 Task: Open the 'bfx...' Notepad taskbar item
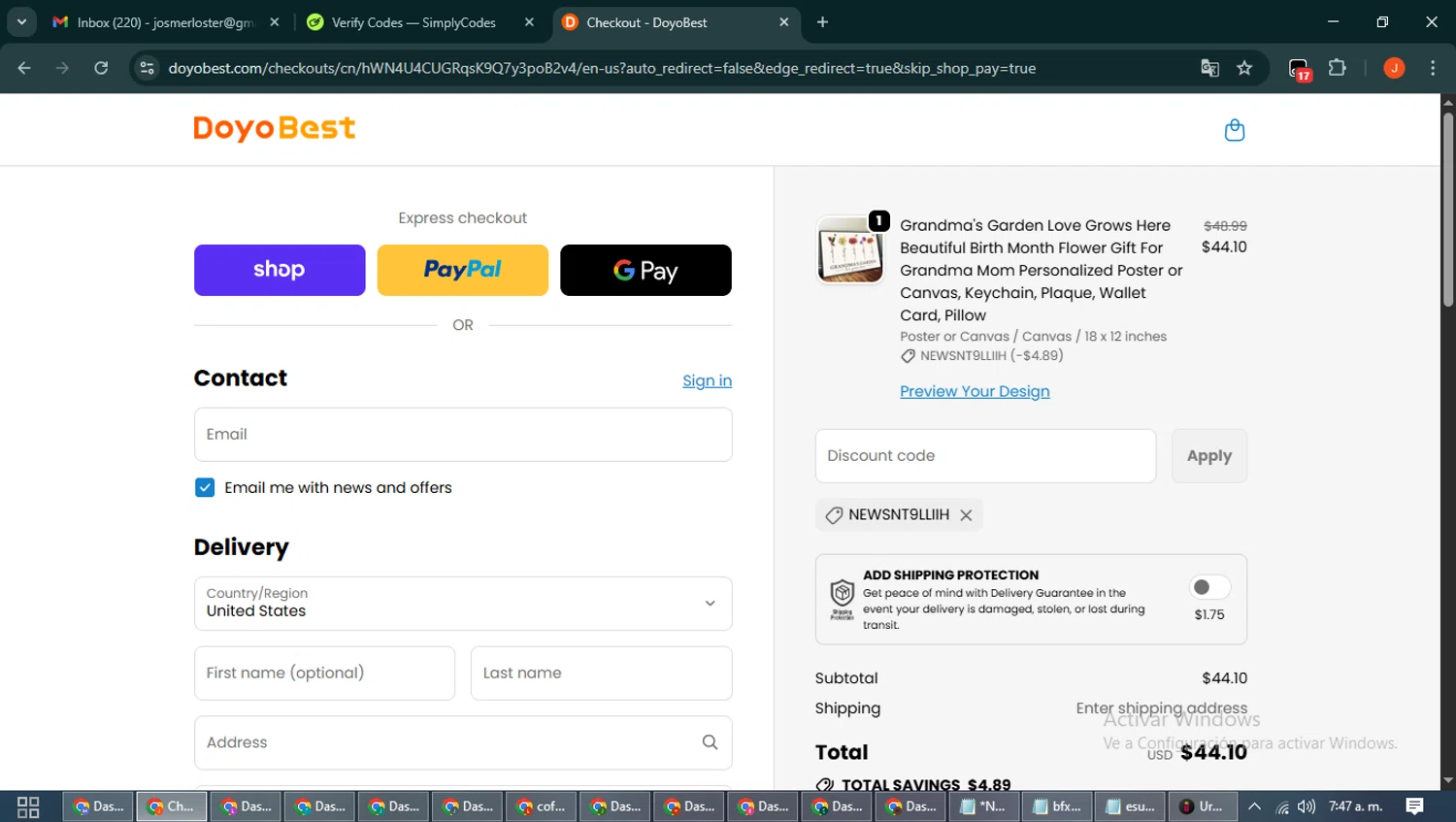click(x=1057, y=806)
